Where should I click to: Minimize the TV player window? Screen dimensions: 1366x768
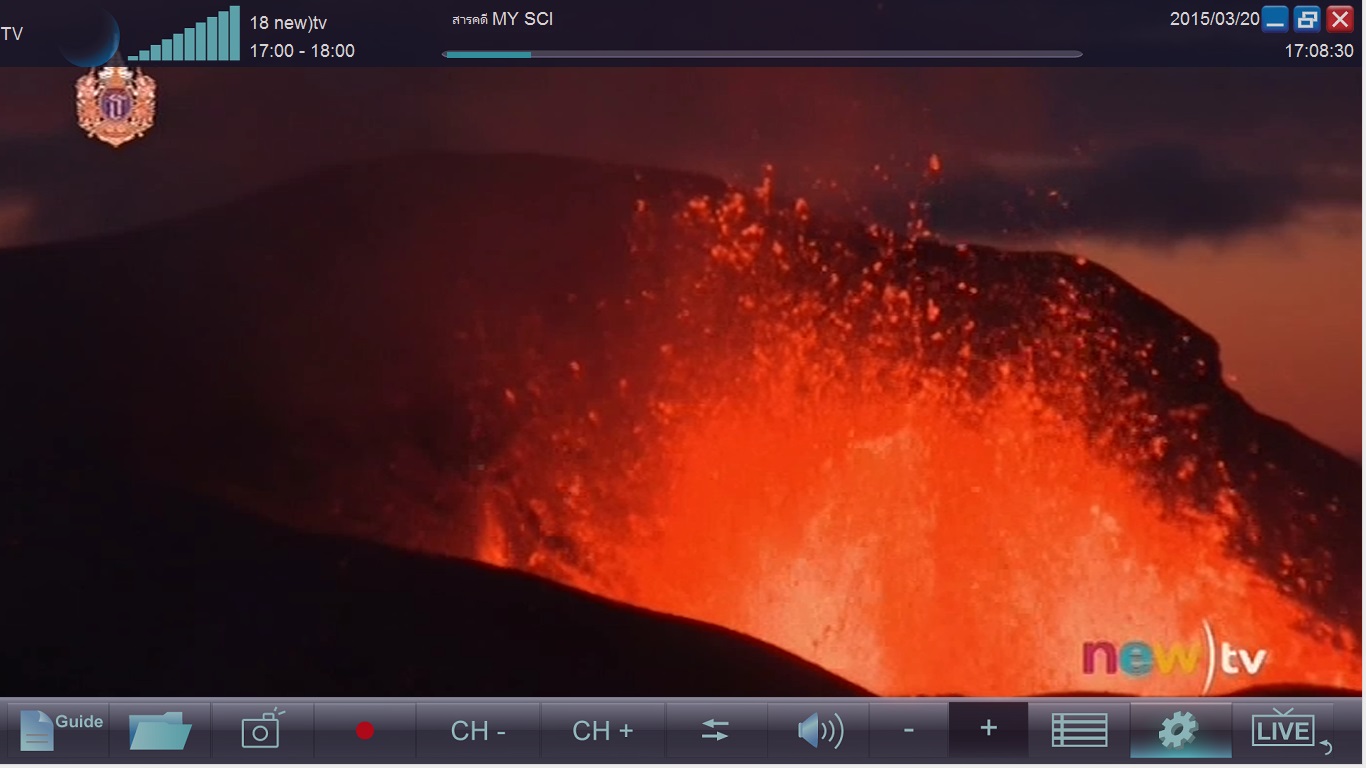pyautogui.click(x=1275, y=19)
